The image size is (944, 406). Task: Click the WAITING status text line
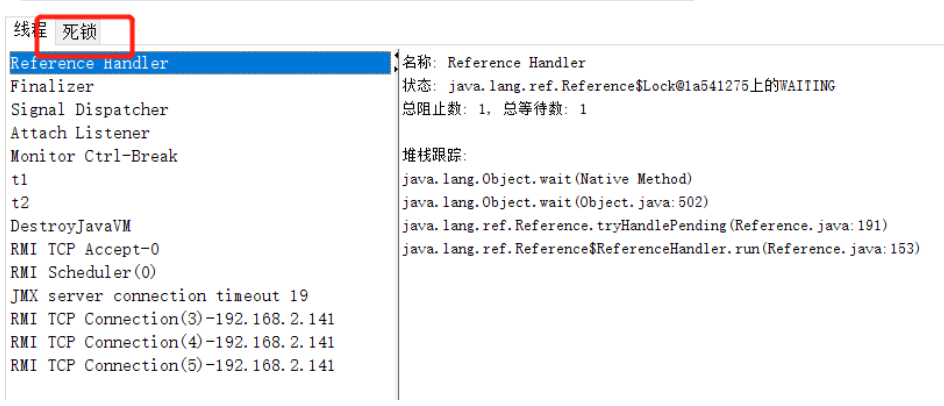[x=619, y=86]
